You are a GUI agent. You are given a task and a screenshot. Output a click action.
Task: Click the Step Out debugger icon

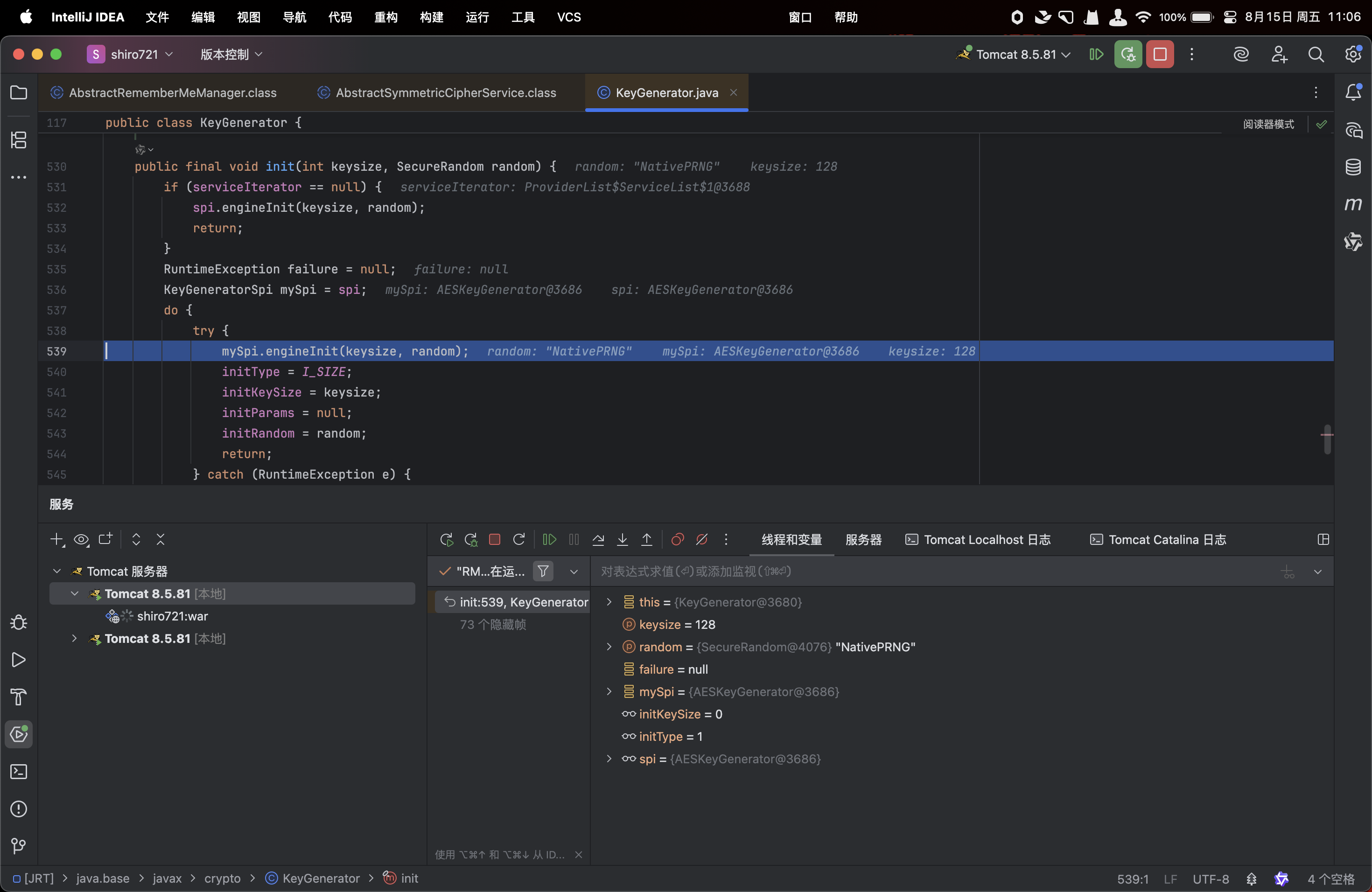[x=646, y=539]
